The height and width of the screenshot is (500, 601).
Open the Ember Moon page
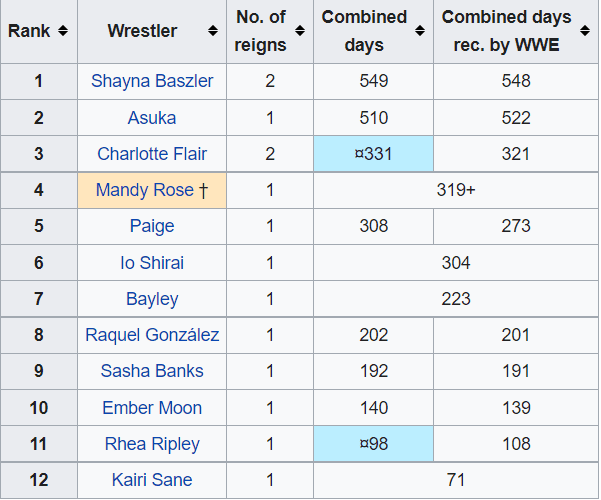(x=152, y=408)
